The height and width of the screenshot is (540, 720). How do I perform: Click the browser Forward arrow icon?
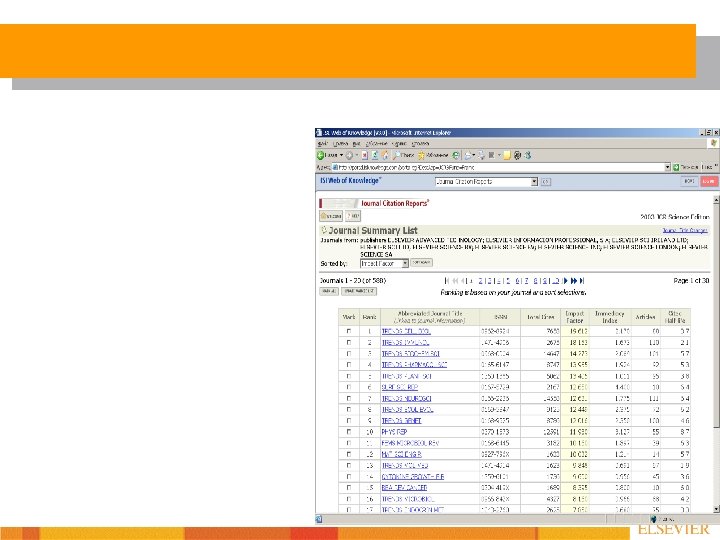point(349,155)
